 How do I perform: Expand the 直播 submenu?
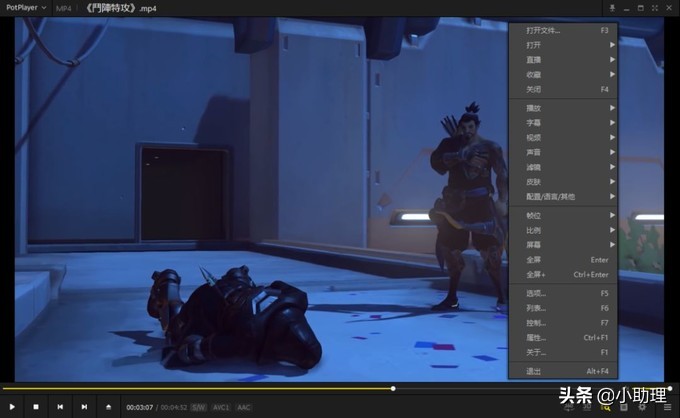[563, 60]
